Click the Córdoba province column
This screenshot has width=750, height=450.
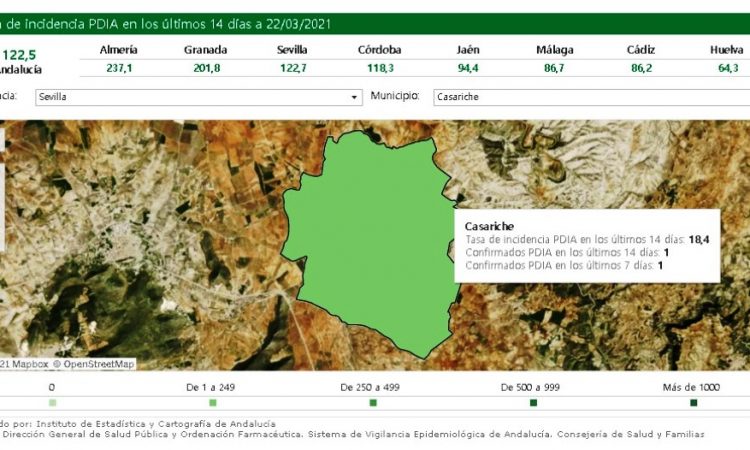[380, 59]
